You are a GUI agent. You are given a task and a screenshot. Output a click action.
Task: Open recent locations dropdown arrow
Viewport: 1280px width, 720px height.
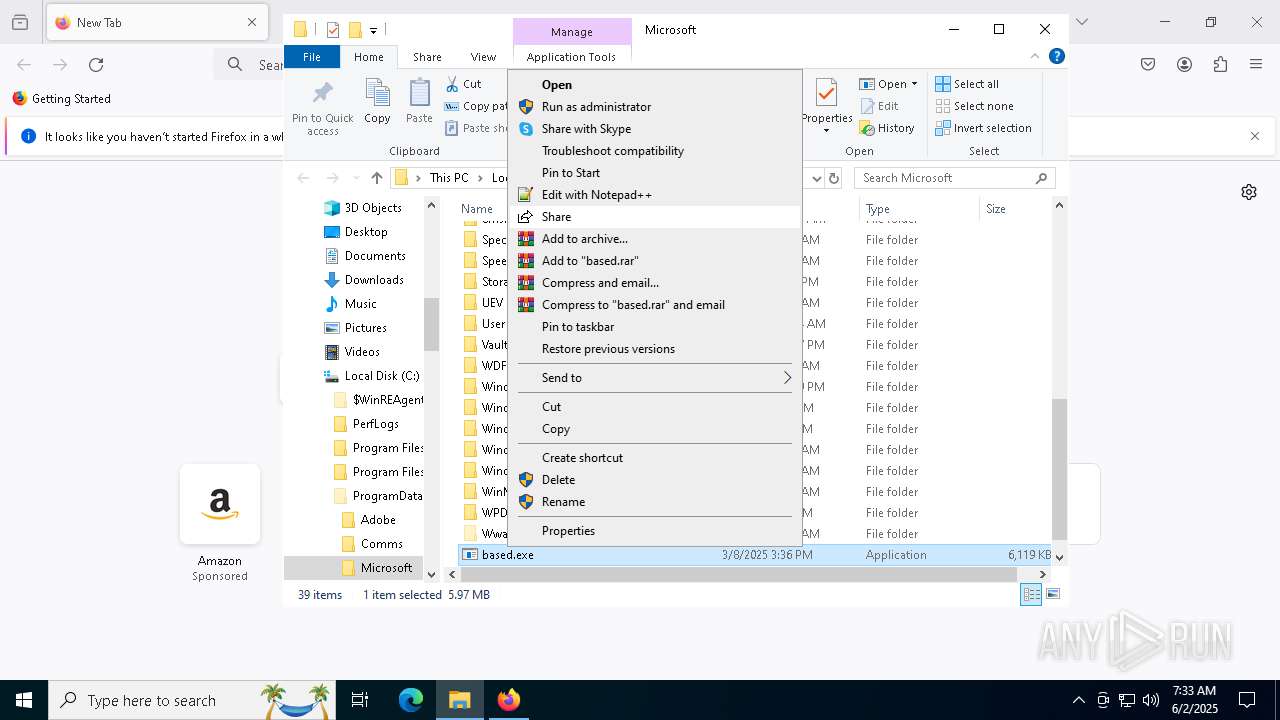click(x=355, y=178)
